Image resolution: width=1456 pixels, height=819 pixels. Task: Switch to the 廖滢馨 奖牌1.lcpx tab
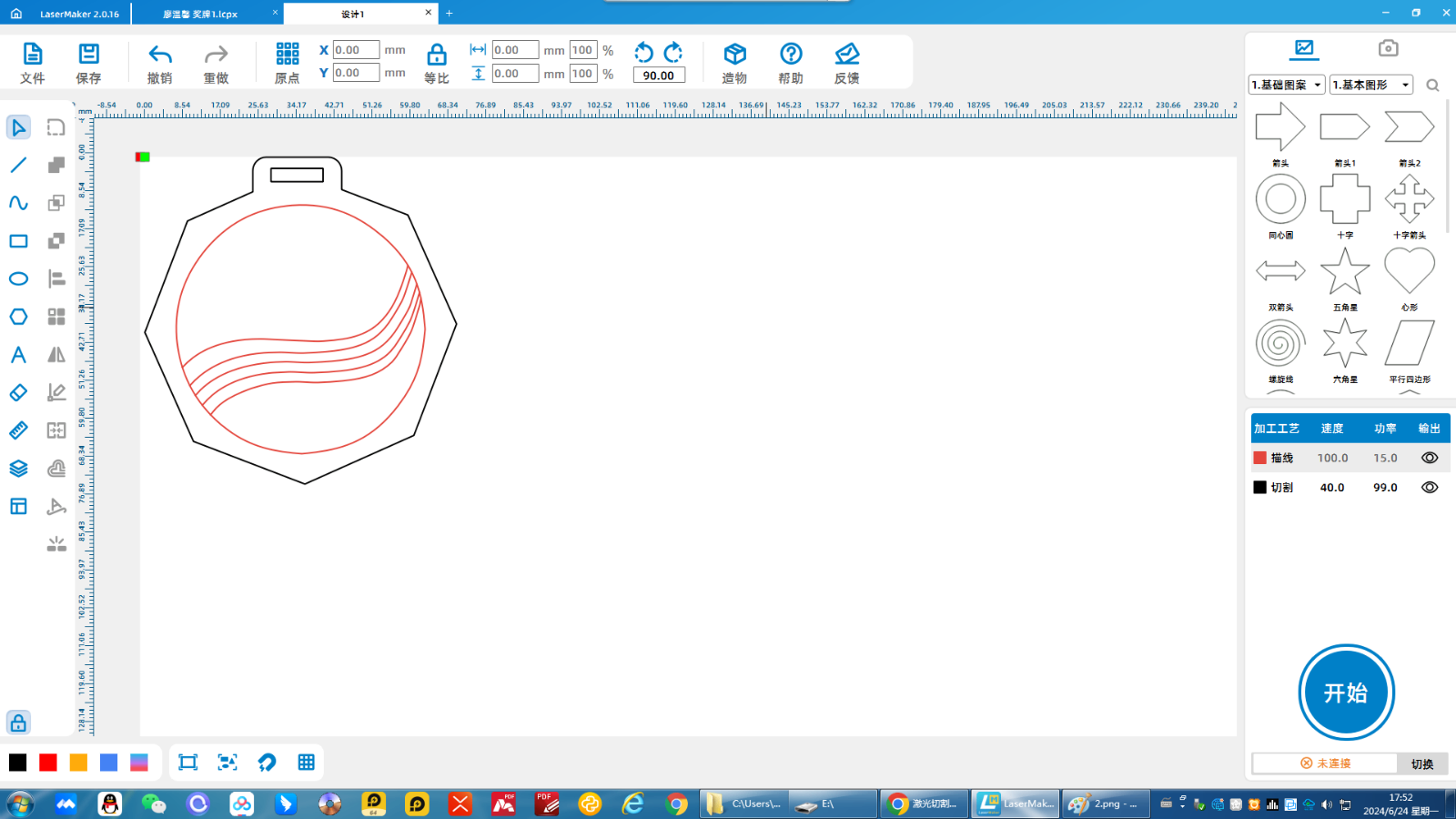(200, 14)
